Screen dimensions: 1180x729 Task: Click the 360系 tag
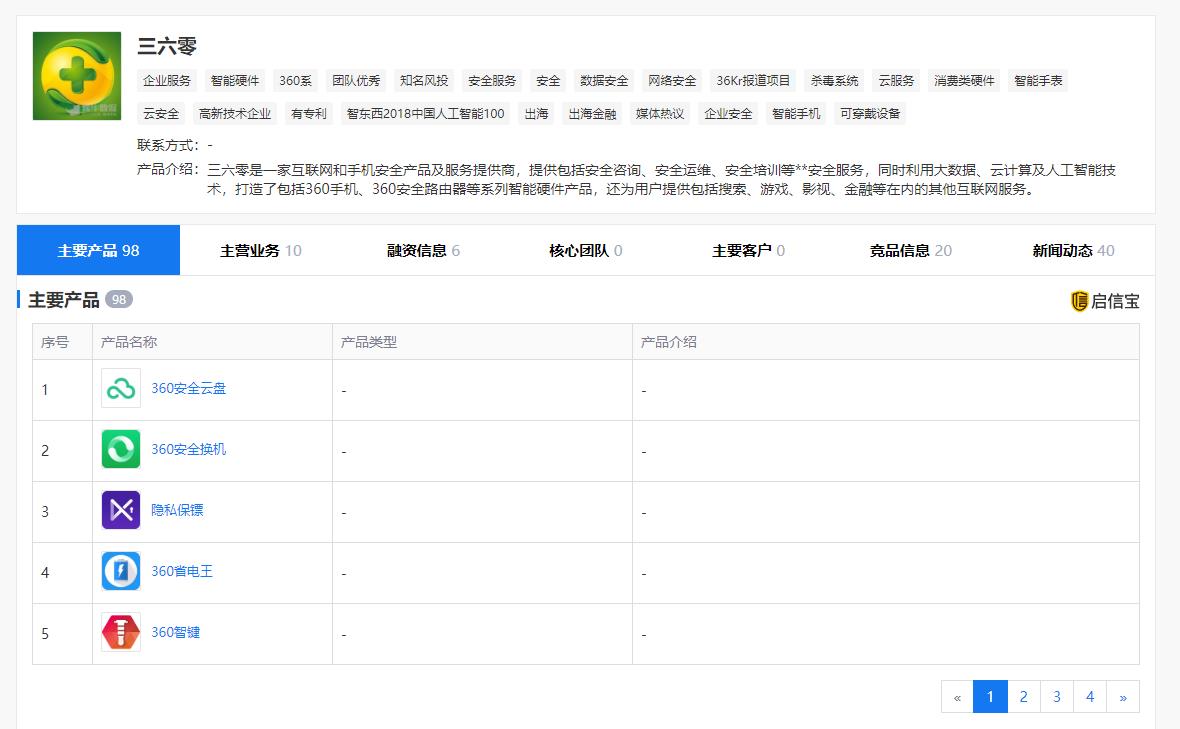[x=295, y=80]
